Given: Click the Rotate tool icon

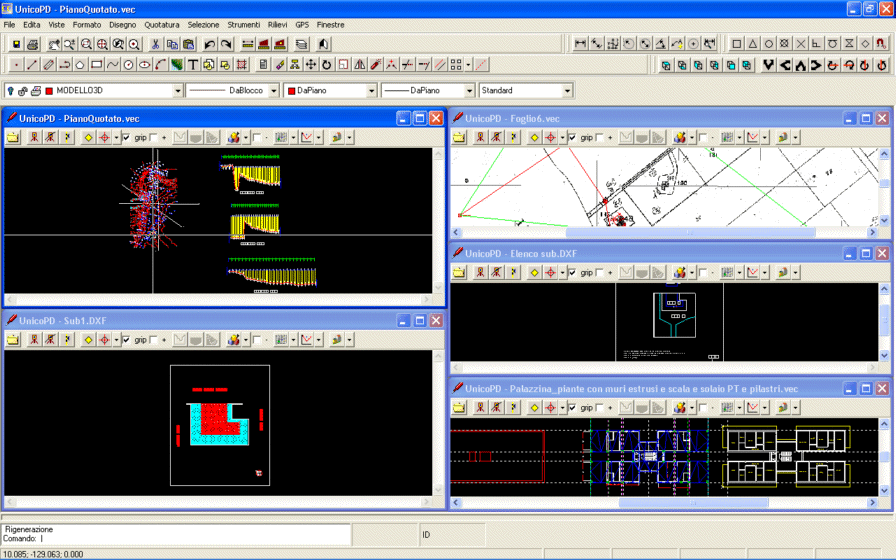Looking at the screenshot, I should (327, 65).
